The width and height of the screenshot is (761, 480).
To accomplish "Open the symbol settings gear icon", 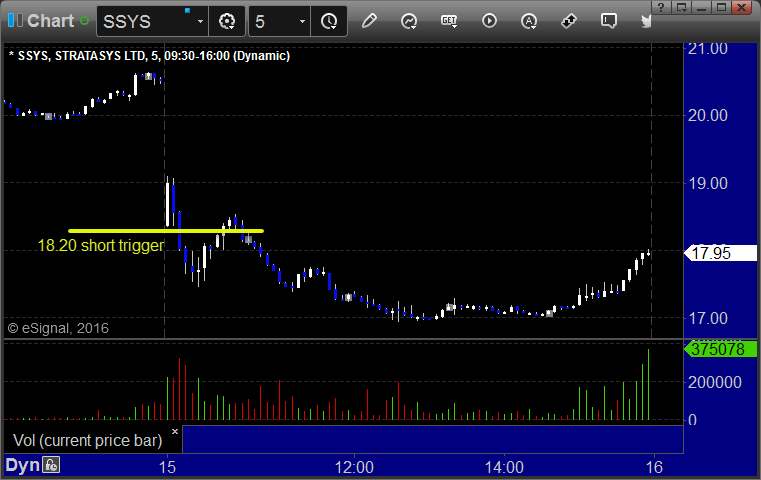I will (227, 21).
